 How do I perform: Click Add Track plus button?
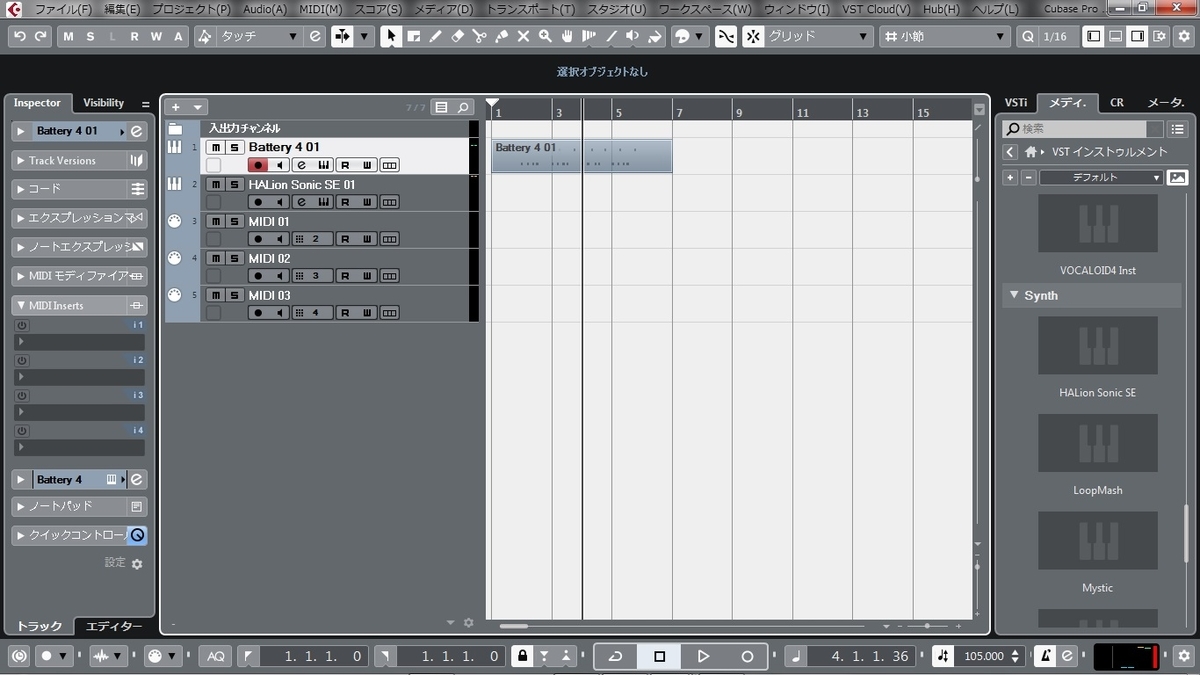point(176,107)
